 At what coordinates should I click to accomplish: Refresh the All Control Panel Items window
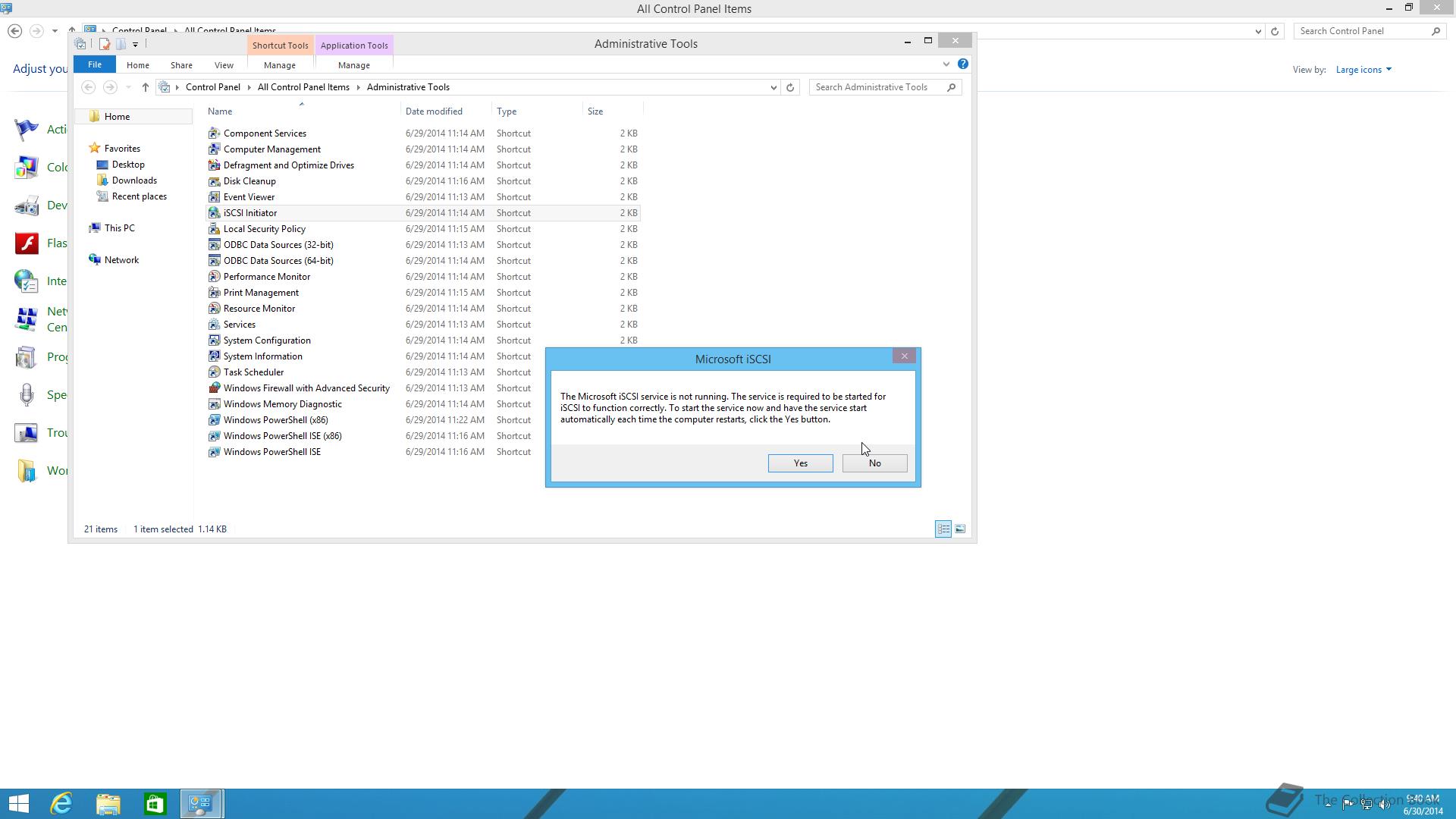click(x=1275, y=31)
